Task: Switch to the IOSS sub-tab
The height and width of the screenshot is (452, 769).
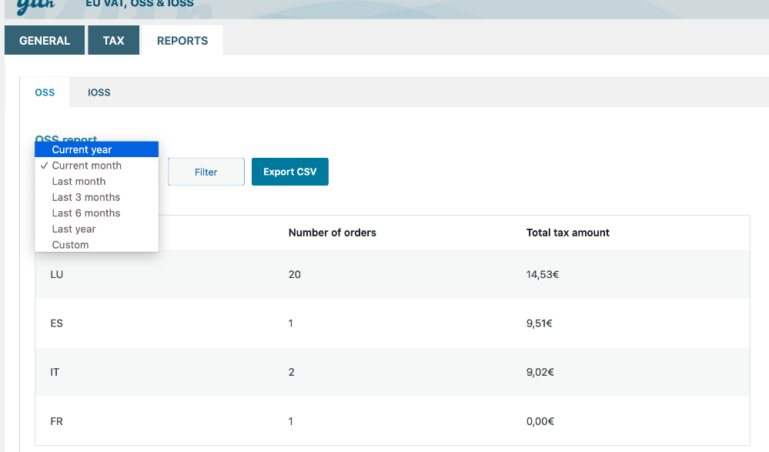Action: coord(99,92)
